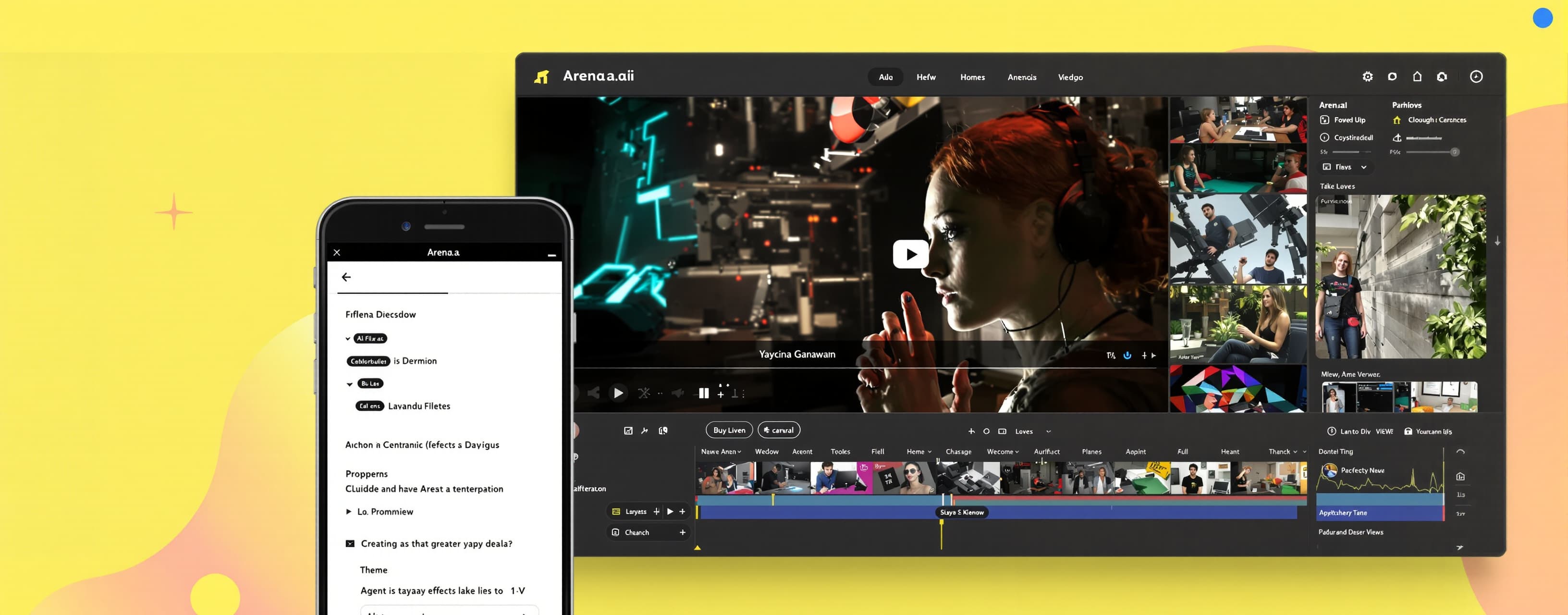Click the info icon beside Coystiredeull
The height and width of the screenshot is (615, 1568).
tap(1324, 137)
